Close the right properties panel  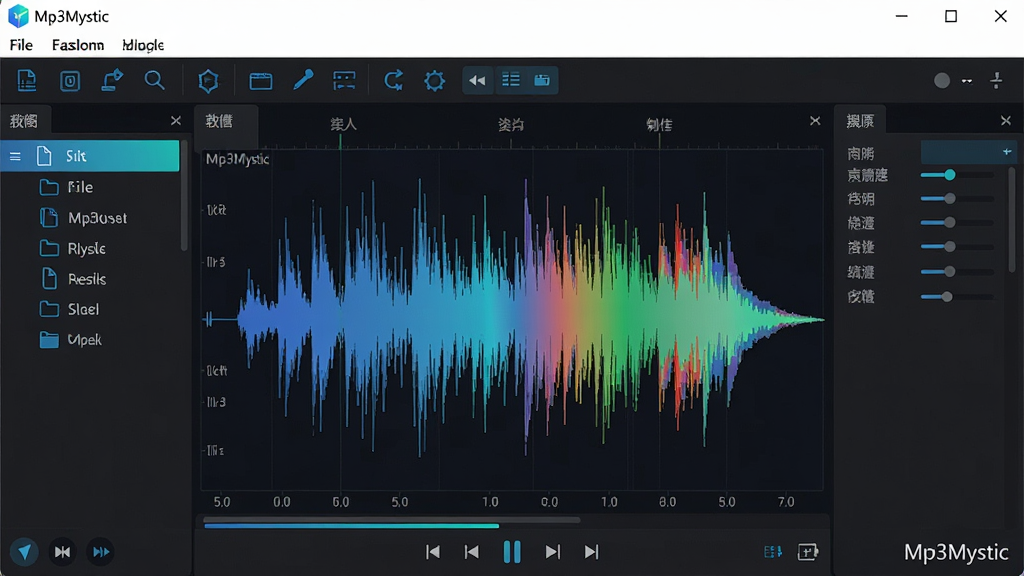(x=1006, y=121)
